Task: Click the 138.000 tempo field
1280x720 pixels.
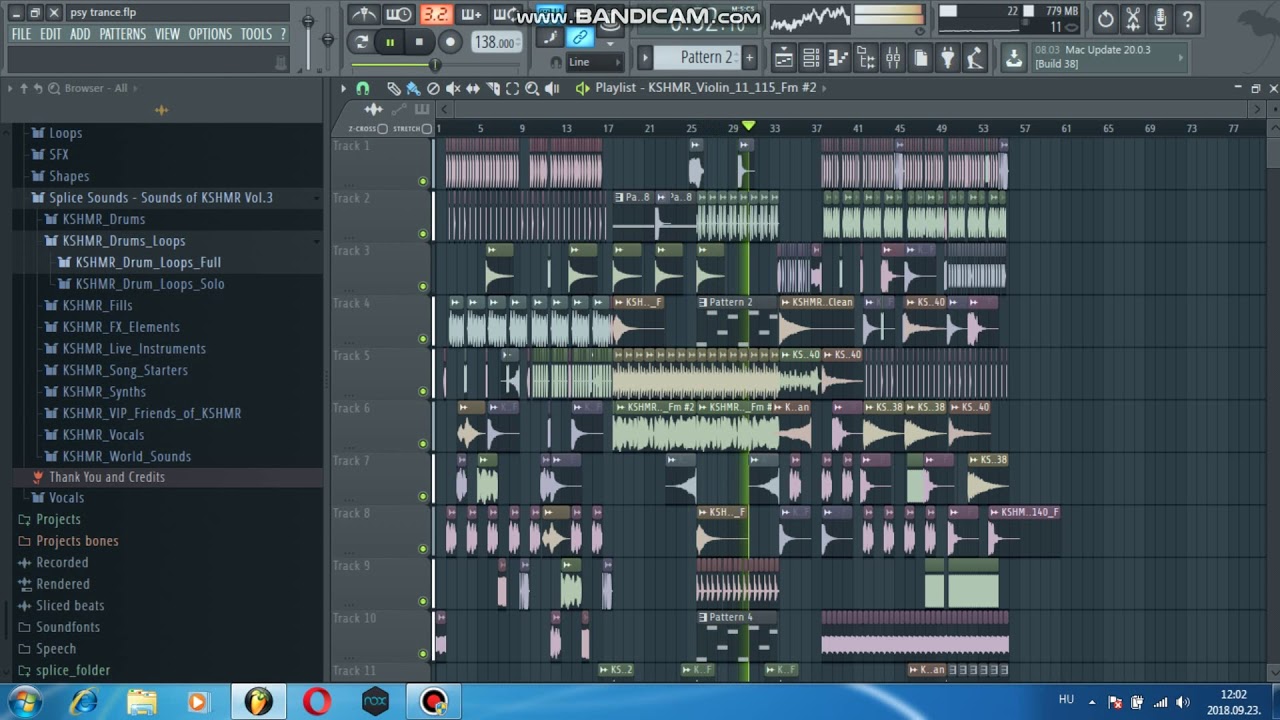Action: [496, 42]
